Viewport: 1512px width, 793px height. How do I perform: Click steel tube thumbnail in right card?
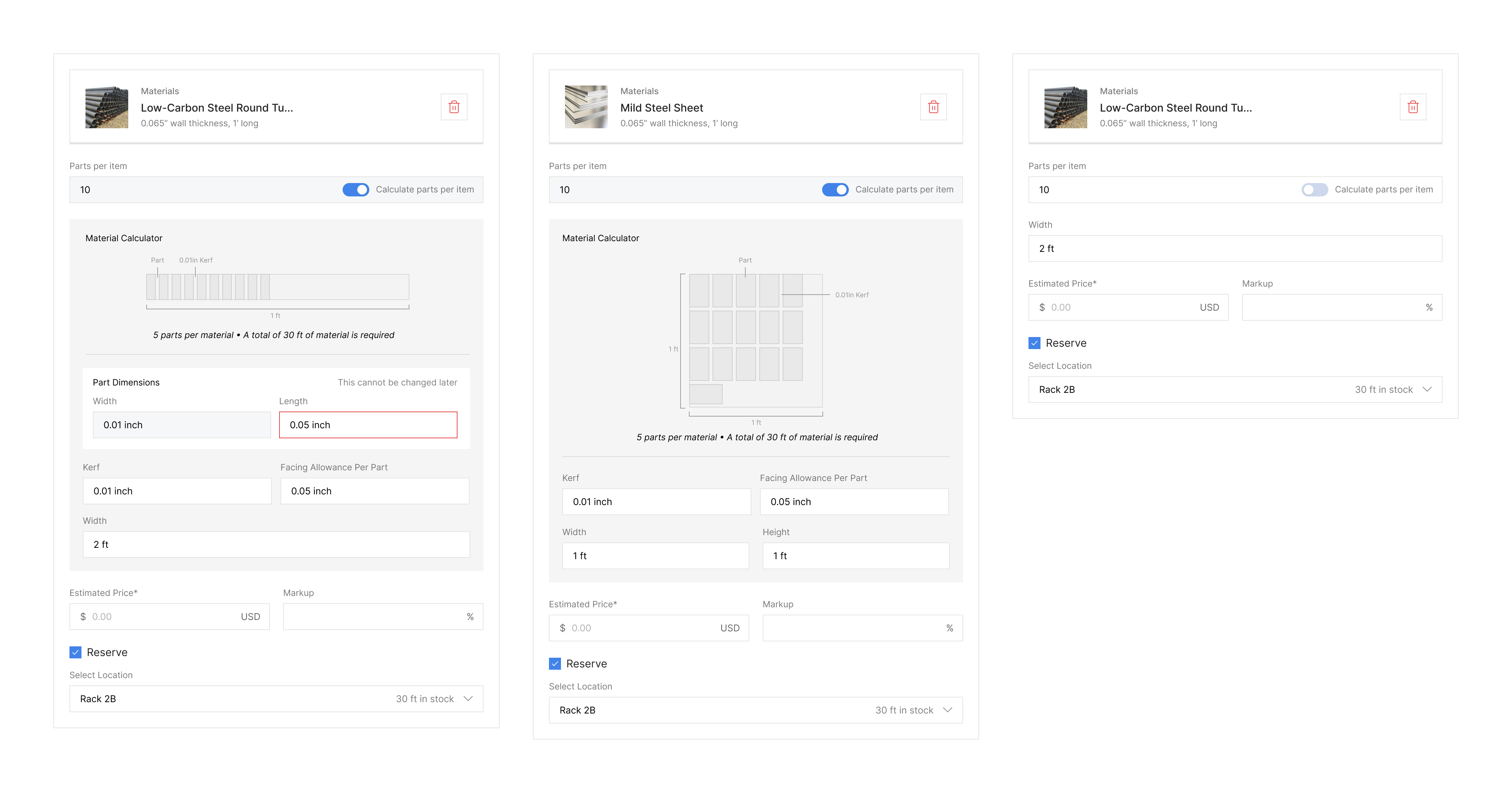pos(1065,107)
